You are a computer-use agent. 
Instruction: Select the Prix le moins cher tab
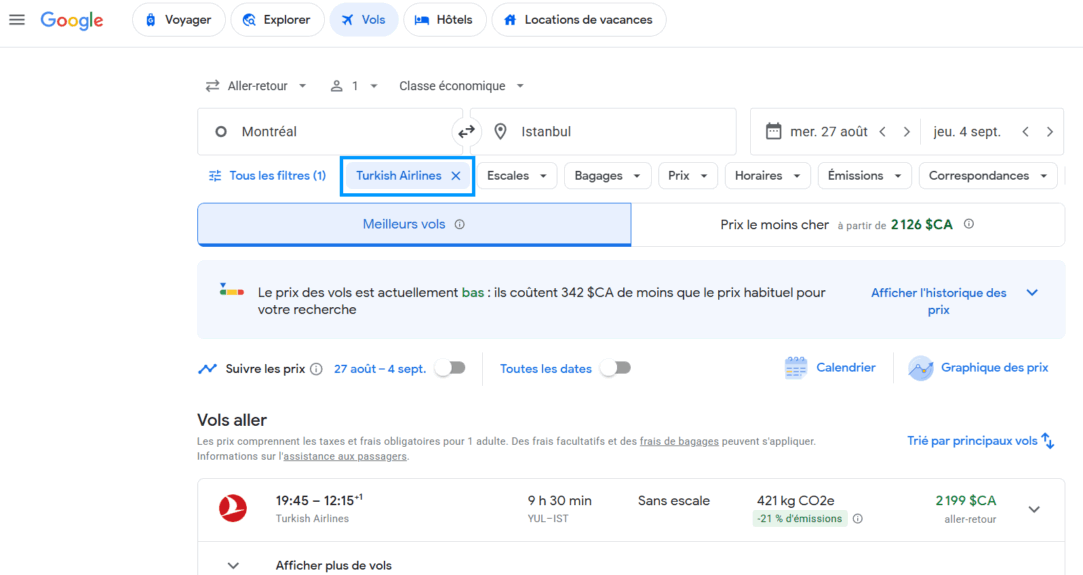point(847,224)
